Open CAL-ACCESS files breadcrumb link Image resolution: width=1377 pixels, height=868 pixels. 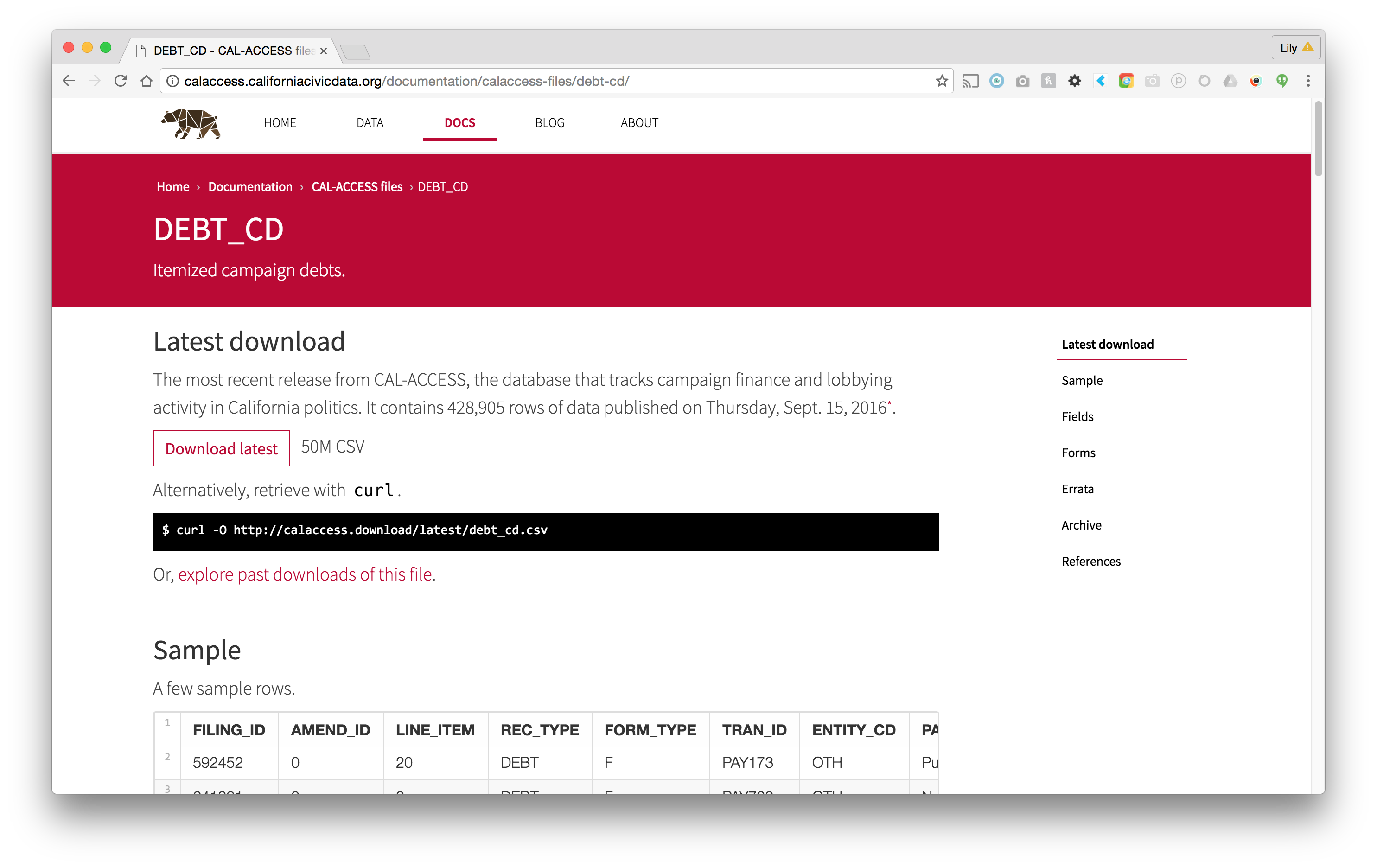357,187
